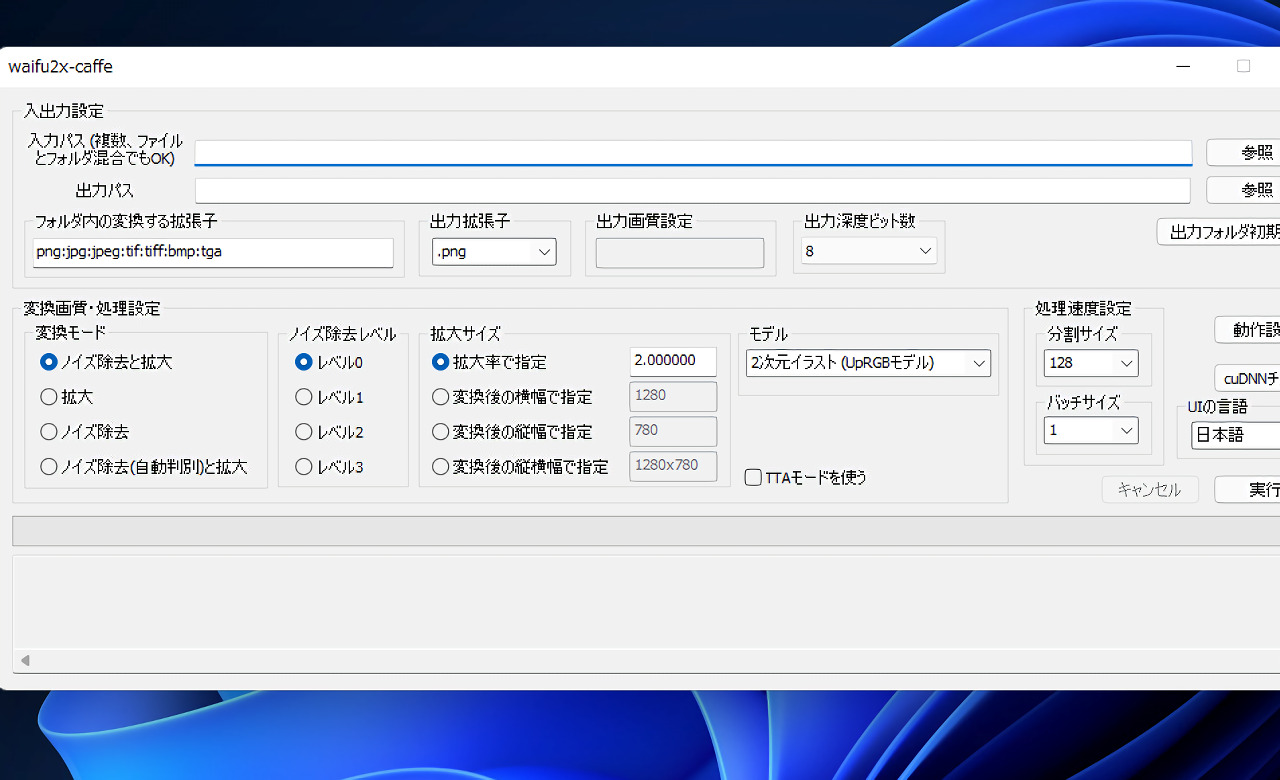Click the conversion progress bar
Image resolution: width=1280 pixels, height=780 pixels.
click(646, 531)
